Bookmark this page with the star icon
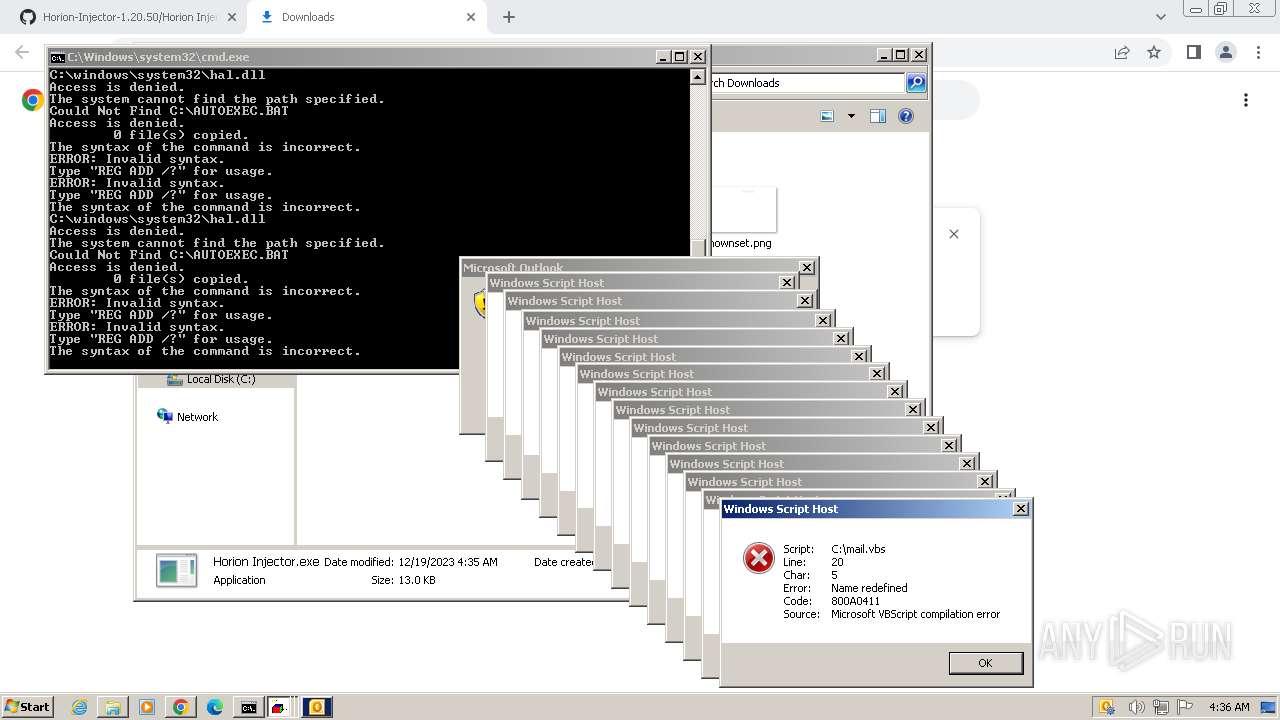 (x=1154, y=53)
